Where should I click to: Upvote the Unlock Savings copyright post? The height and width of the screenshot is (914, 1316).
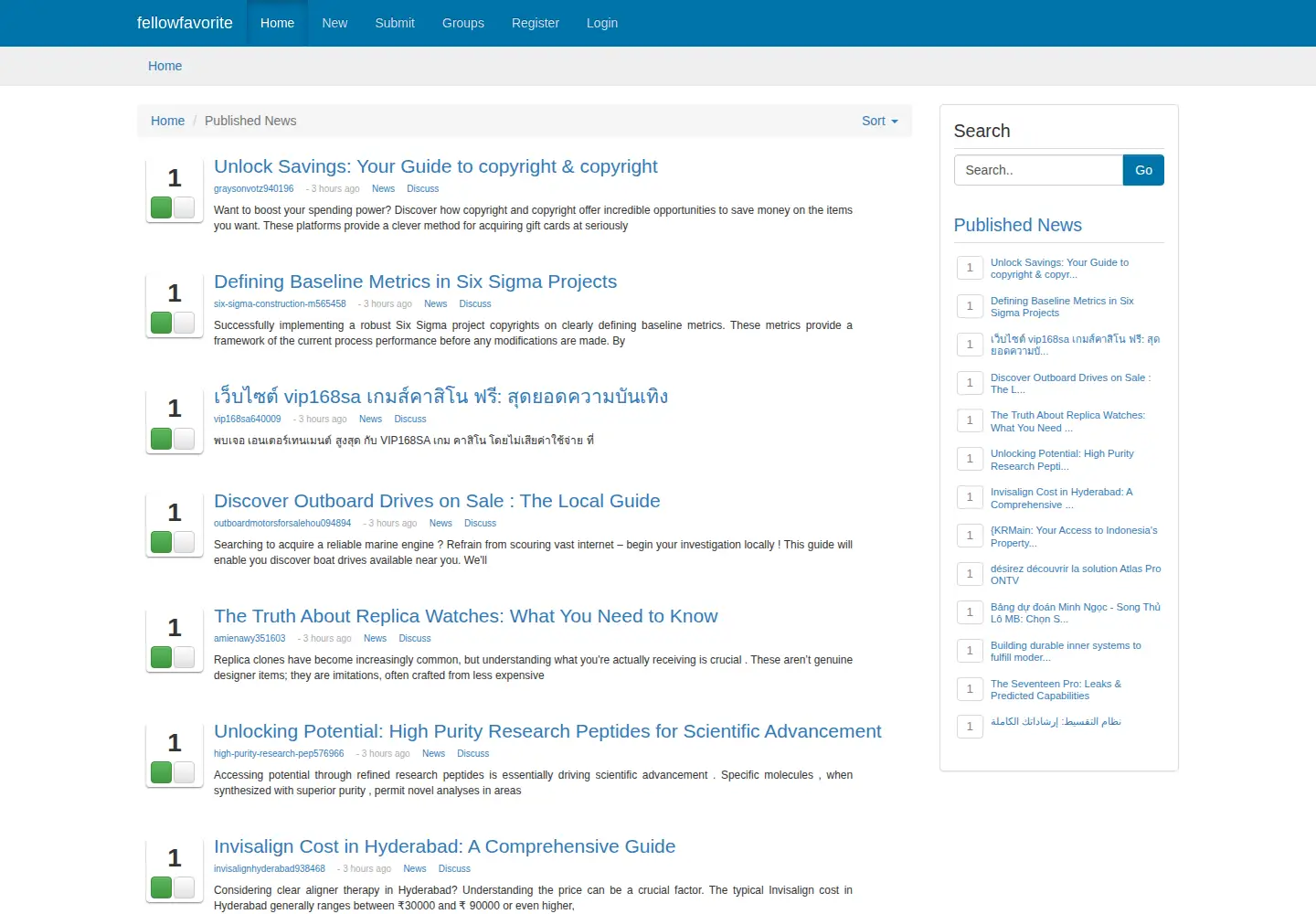(162, 207)
